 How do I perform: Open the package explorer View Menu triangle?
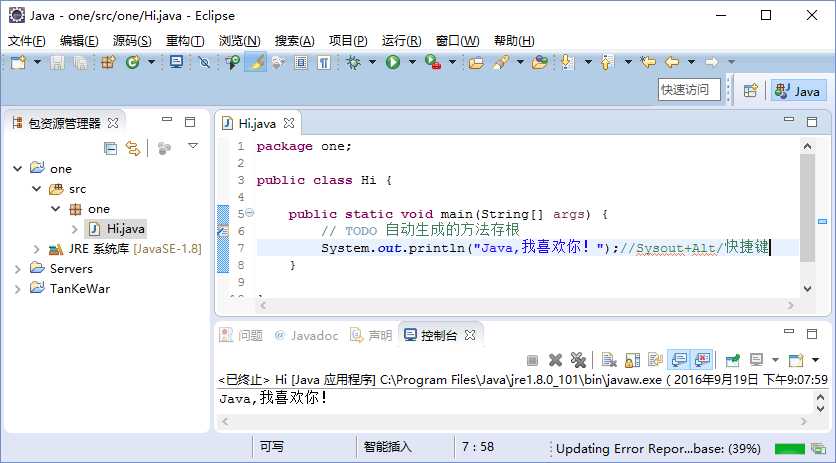[193, 146]
